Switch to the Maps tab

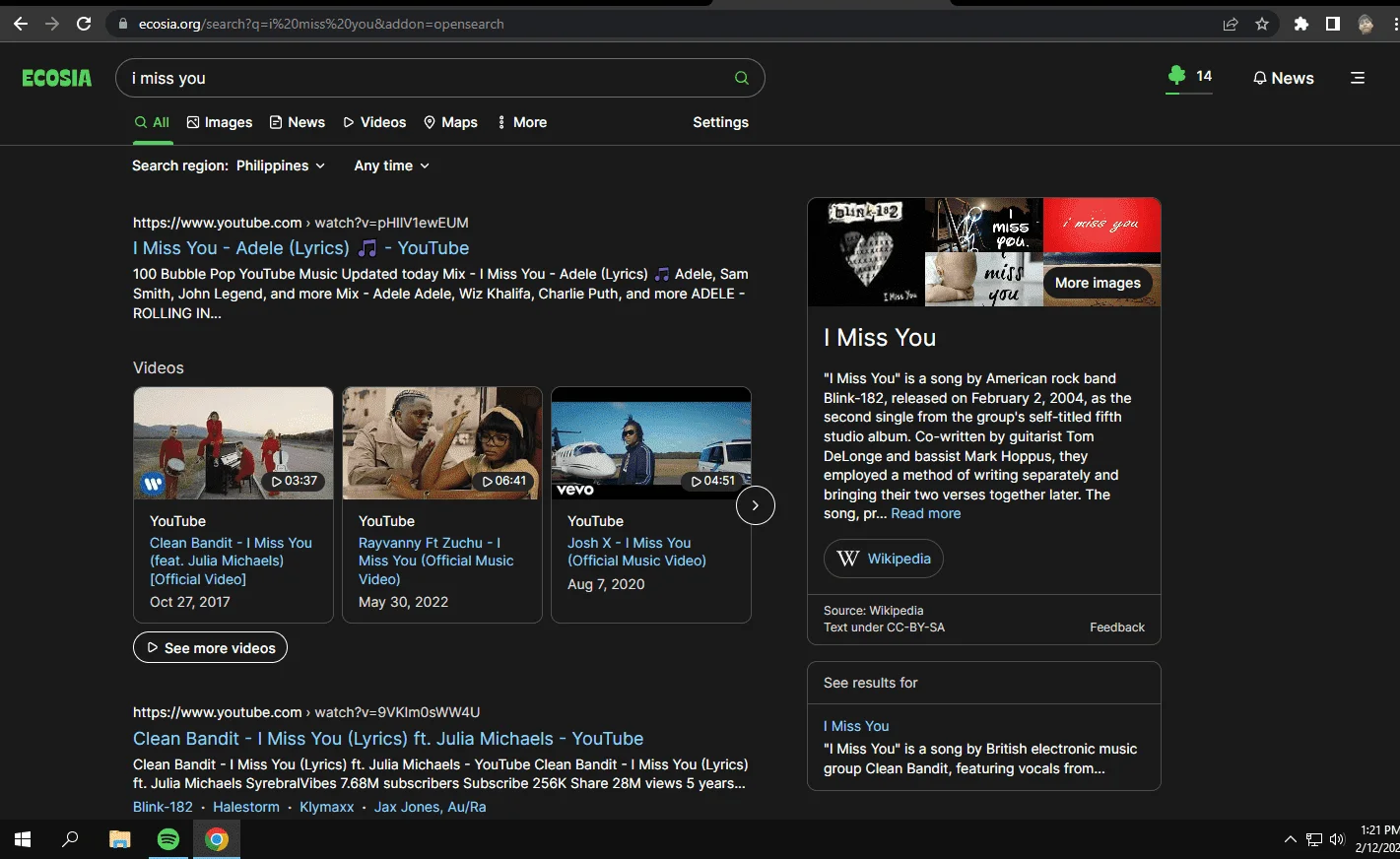[x=450, y=122]
